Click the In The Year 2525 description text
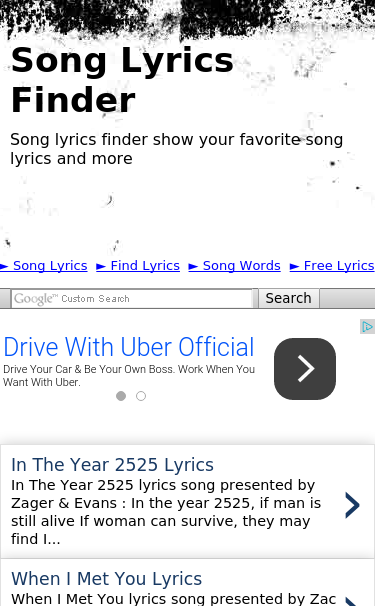Image resolution: width=375 pixels, height=606 pixels. 166,512
